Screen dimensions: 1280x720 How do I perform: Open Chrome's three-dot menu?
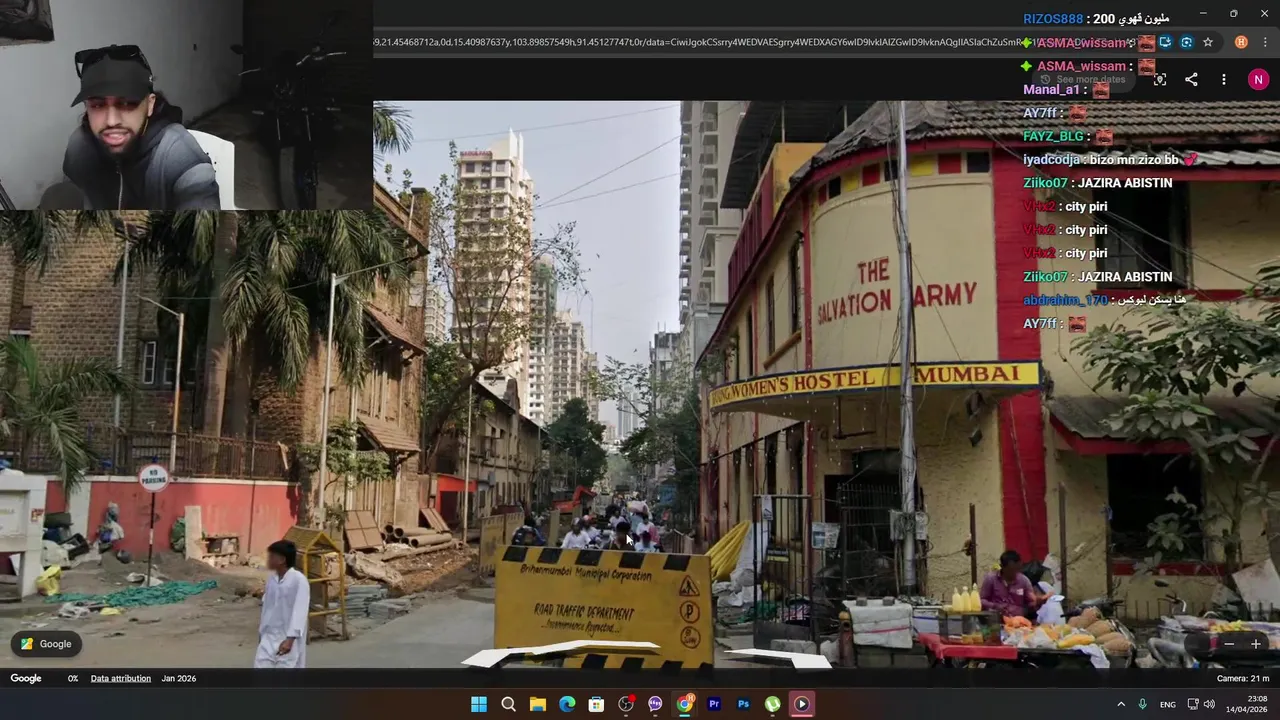coord(1265,42)
